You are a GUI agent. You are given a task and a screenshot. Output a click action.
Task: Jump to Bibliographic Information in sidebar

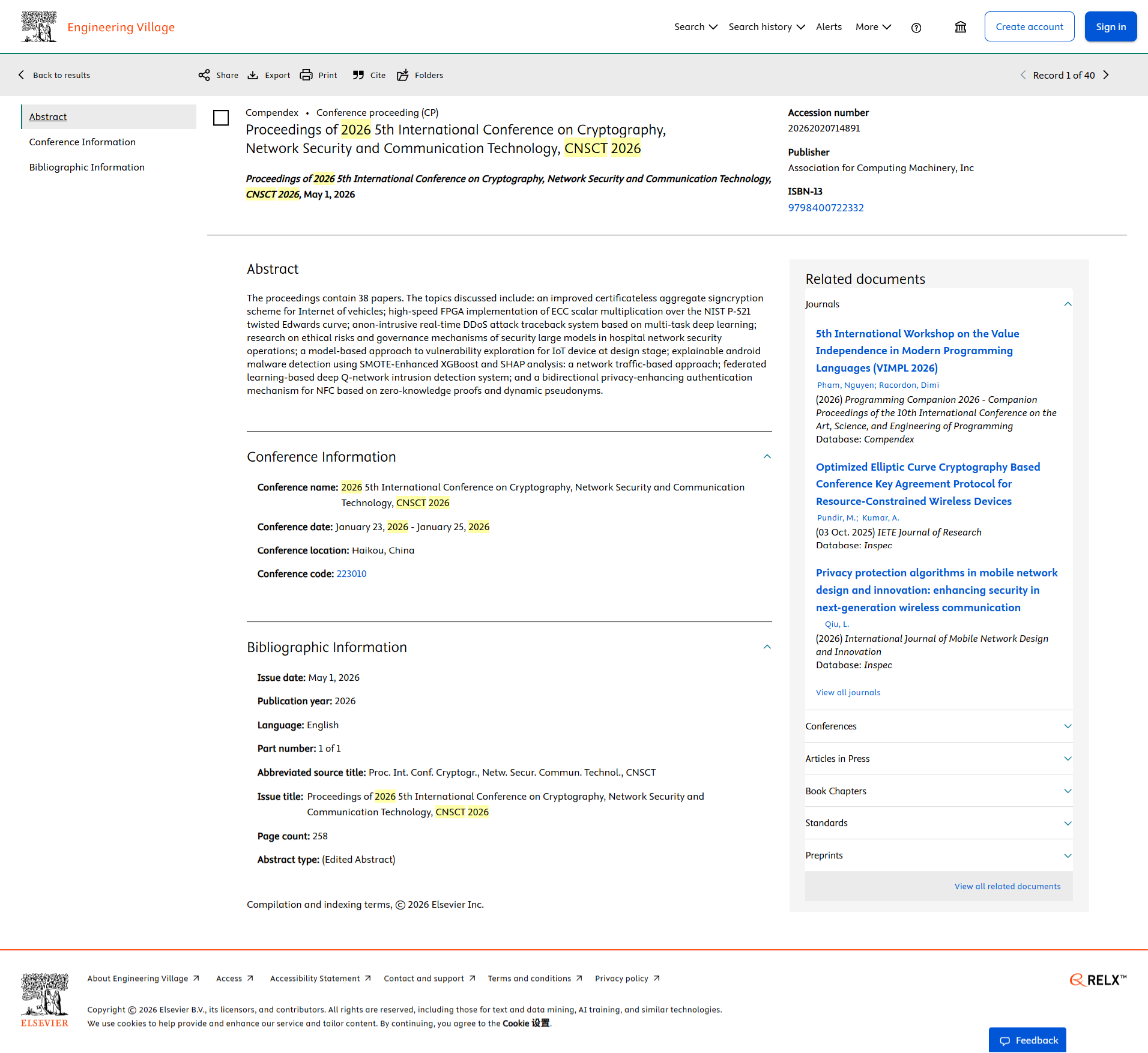click(x=87, y=167)
